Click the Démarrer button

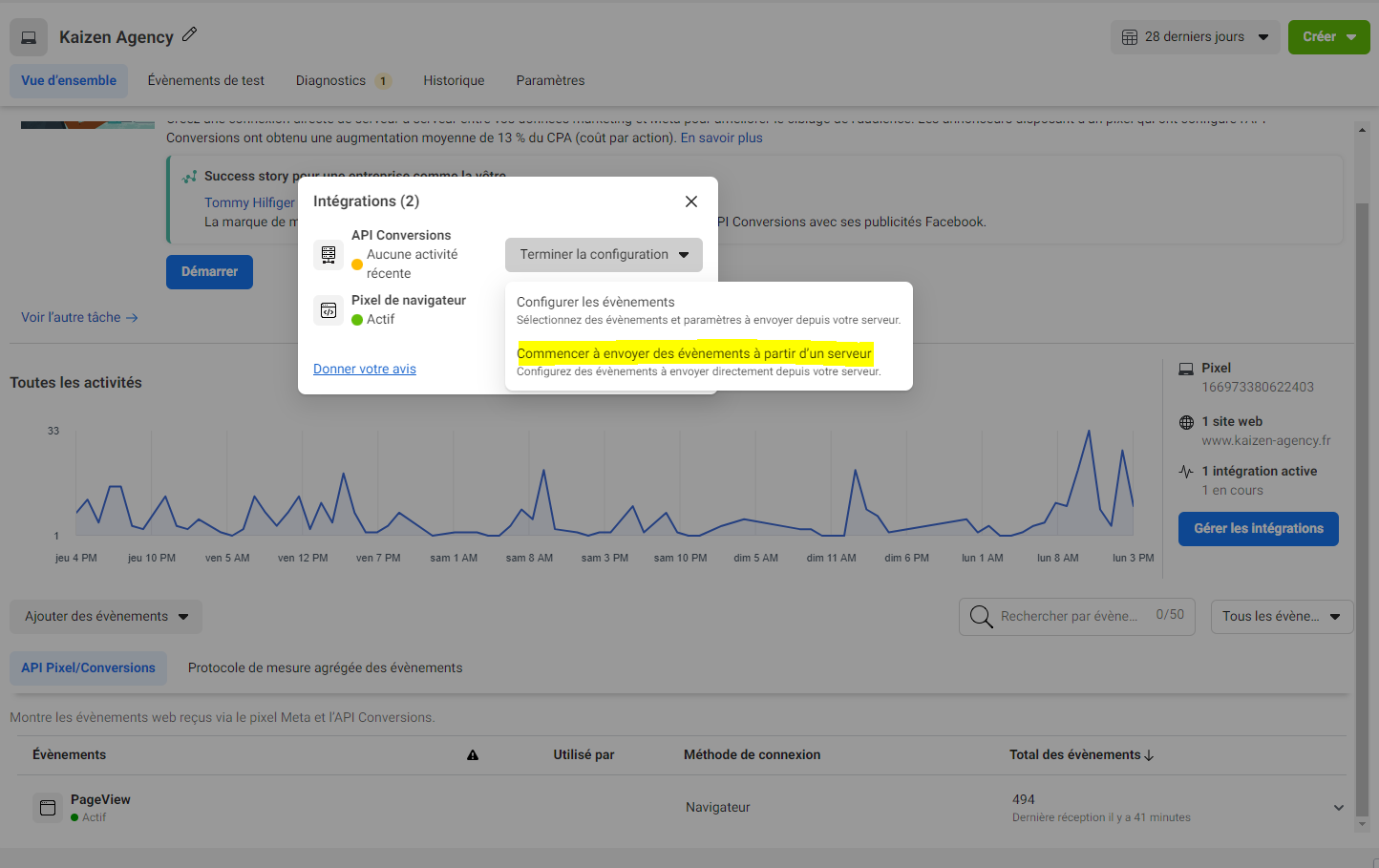209,272
